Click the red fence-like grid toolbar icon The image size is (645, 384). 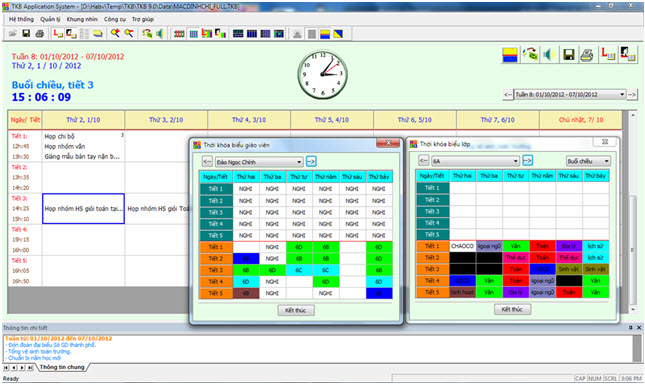click(179, 34)
